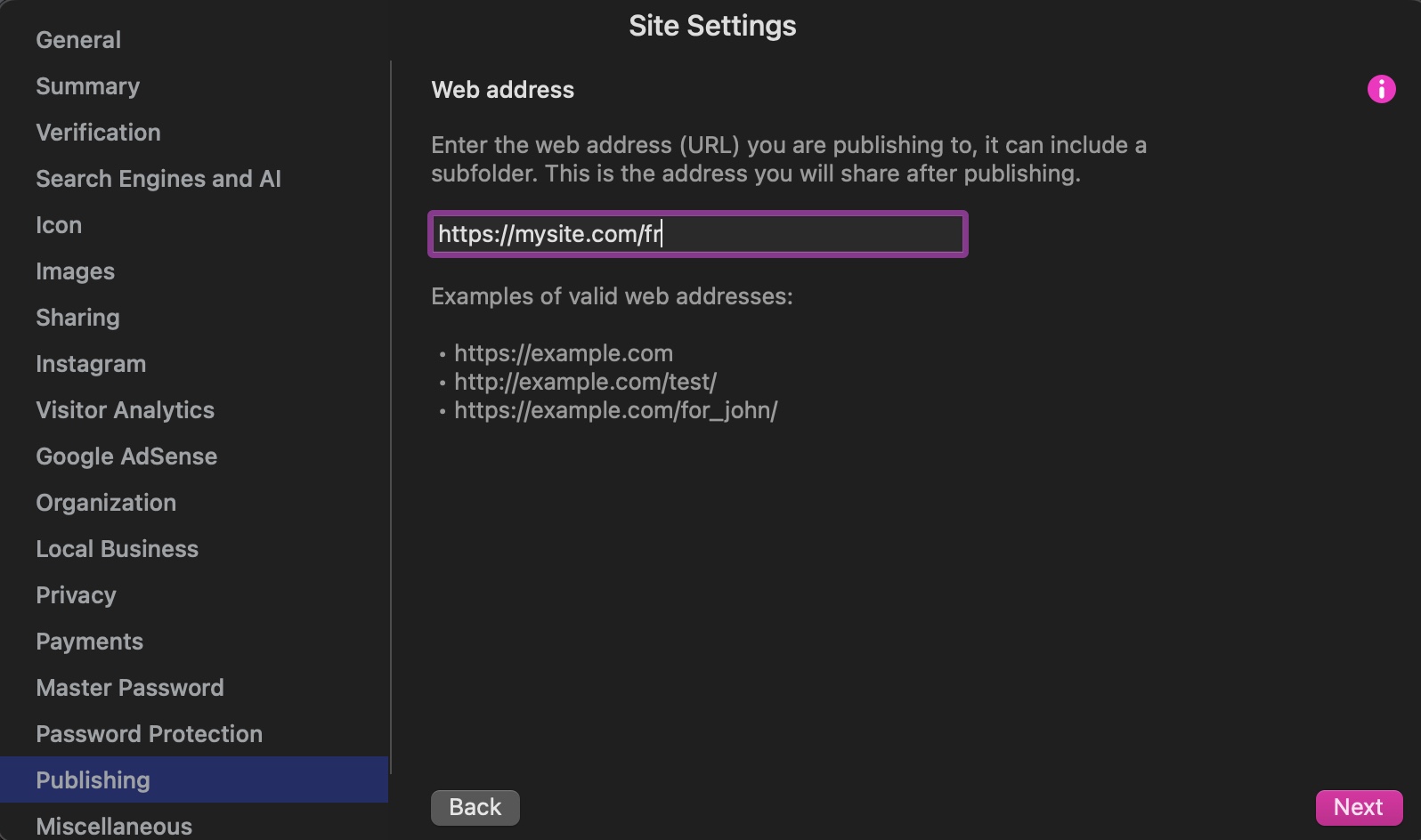Switch to Privacy settings

[x=76, y=595]
